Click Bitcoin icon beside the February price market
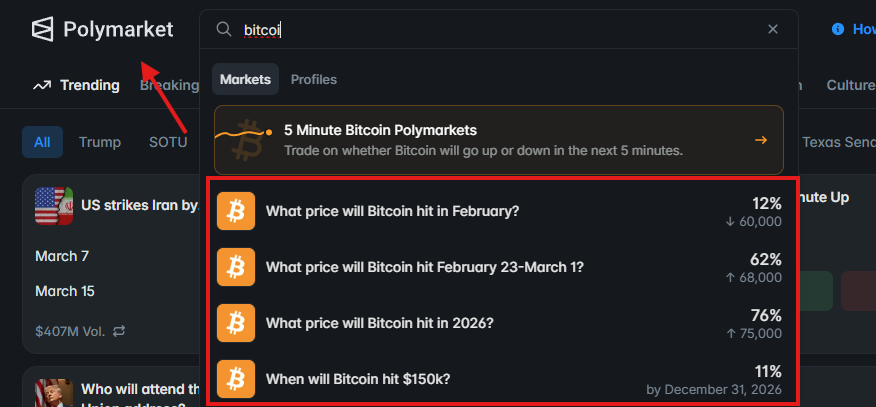Viewport: 876px width, 407px height. click(x=236, y=211)
